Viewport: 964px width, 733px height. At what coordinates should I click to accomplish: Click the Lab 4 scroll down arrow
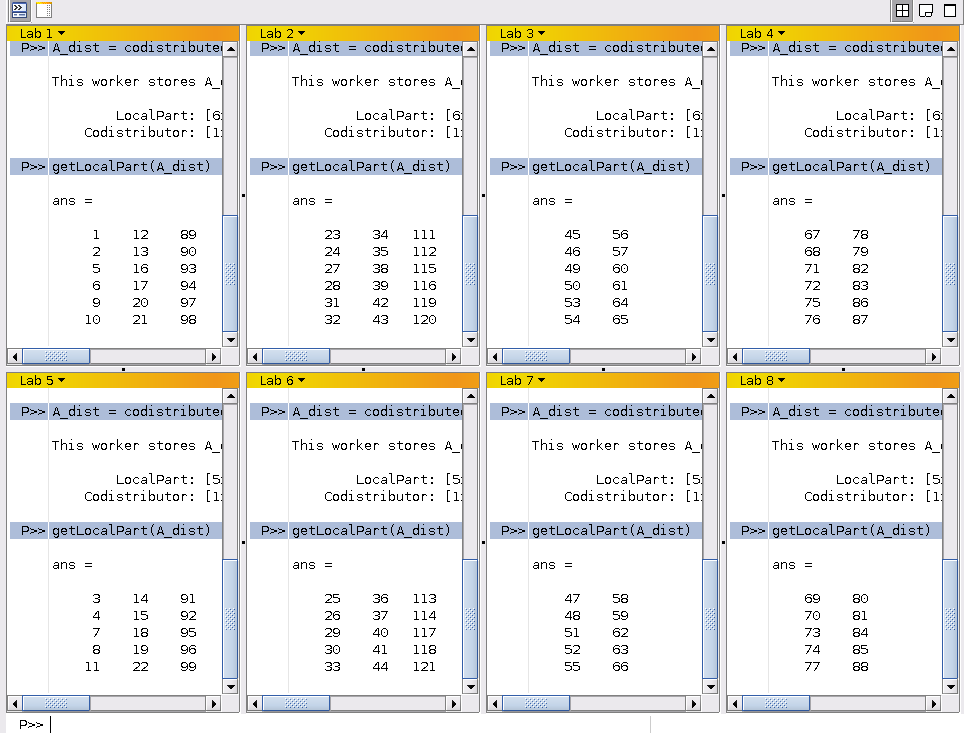pos(950,339)
